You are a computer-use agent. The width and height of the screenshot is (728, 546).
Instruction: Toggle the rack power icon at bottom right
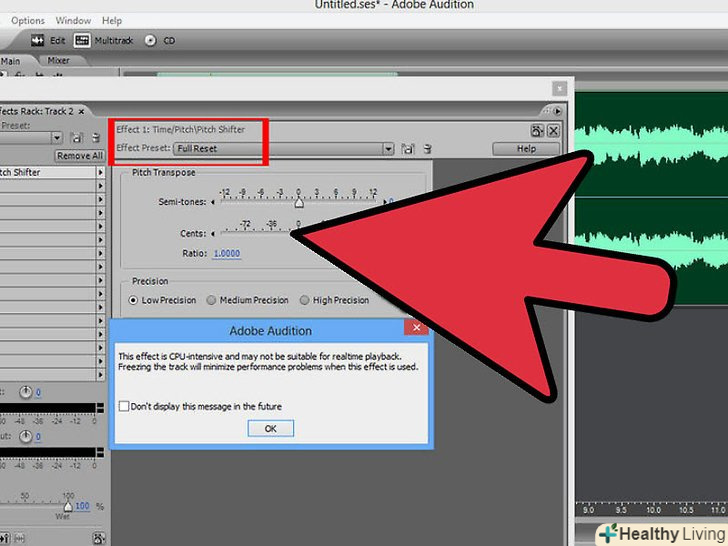[98, 539]
